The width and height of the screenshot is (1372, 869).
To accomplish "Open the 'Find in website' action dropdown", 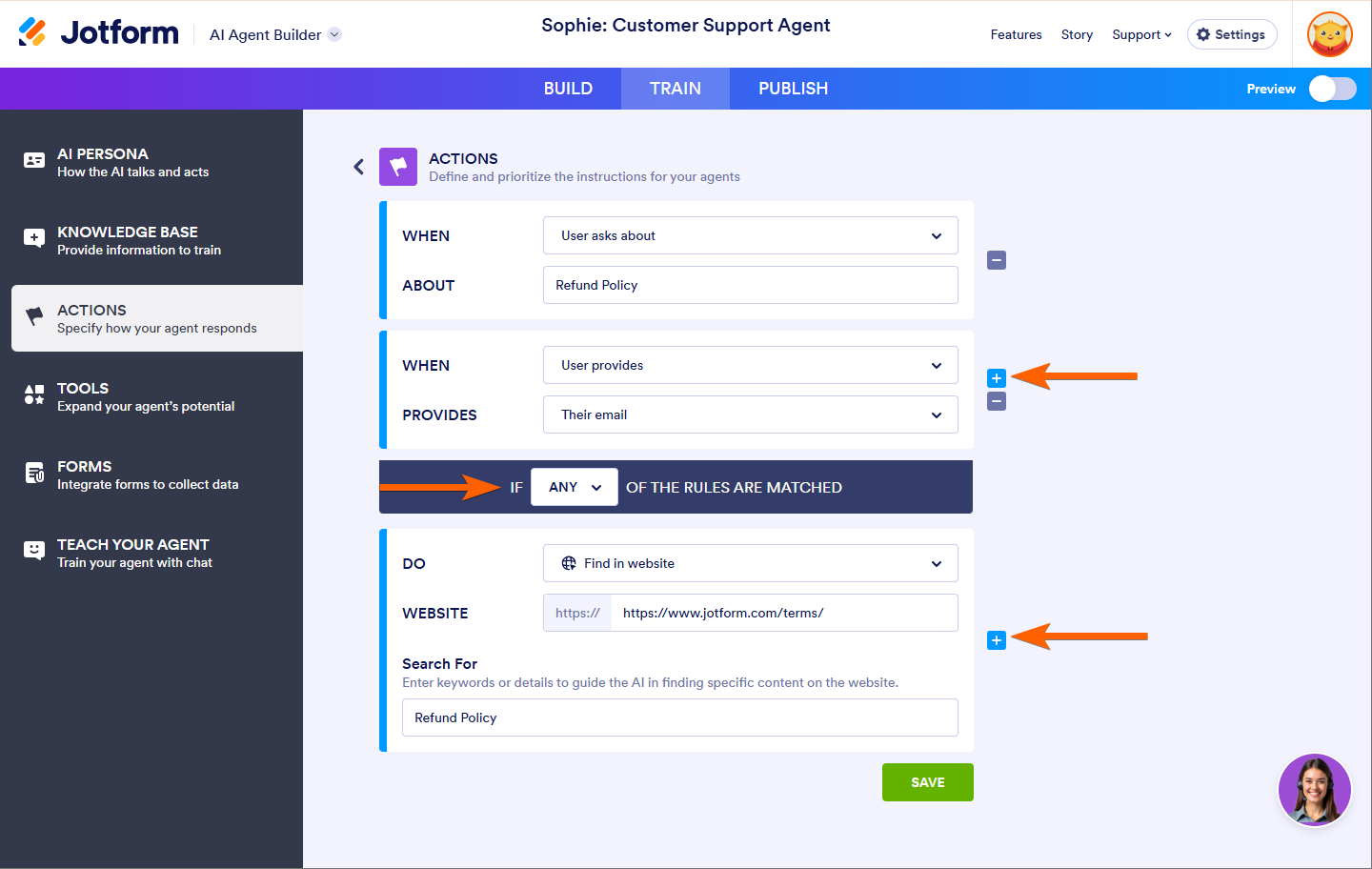I will coord(750,563).
